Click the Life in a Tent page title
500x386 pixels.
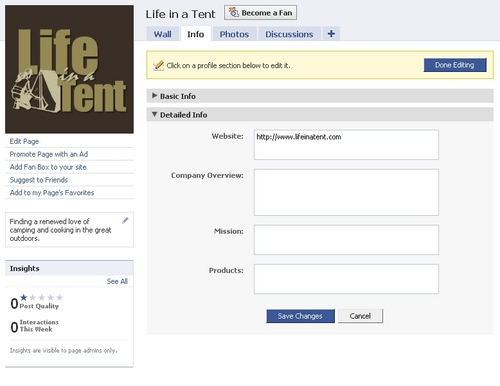coord(180,14)
